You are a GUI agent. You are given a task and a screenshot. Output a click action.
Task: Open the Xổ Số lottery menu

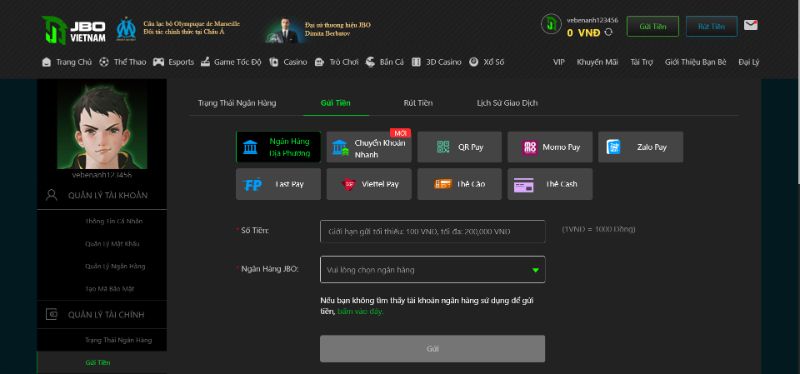[486, 62]
